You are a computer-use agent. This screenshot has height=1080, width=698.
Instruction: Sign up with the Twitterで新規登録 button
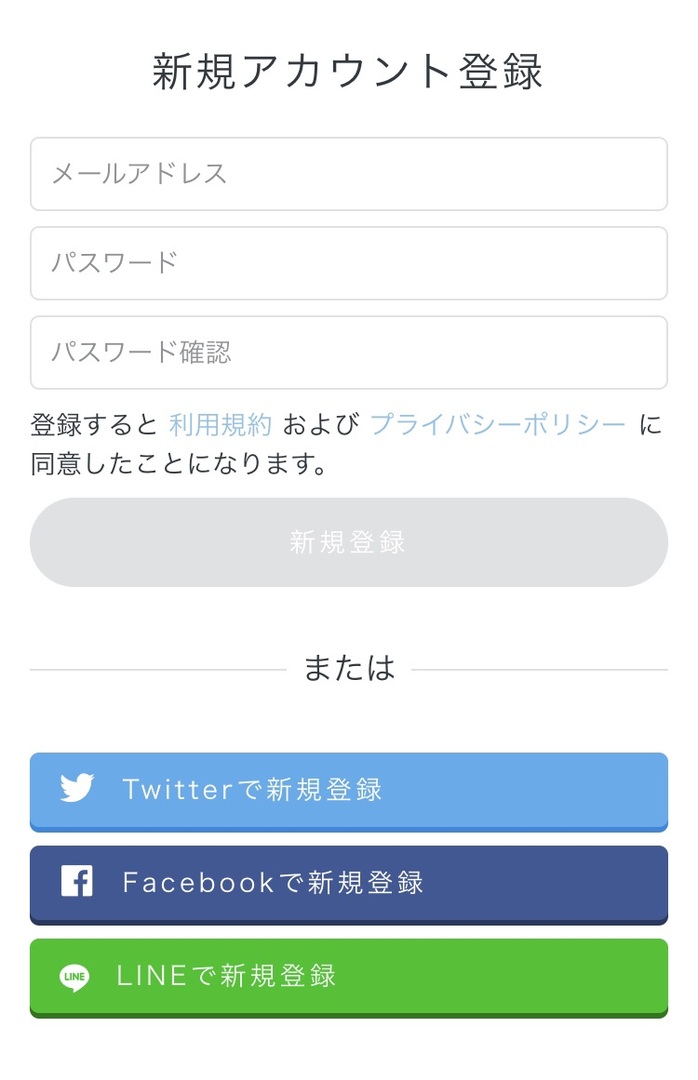click(348, 789)
